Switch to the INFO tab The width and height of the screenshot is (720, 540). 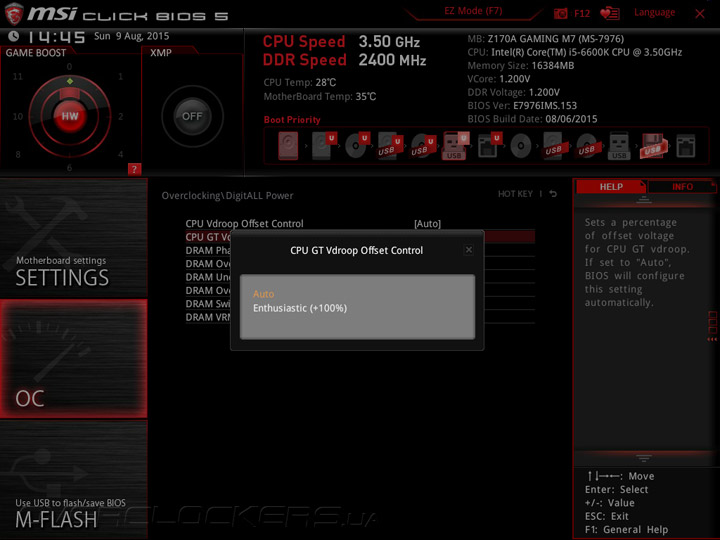682,187
